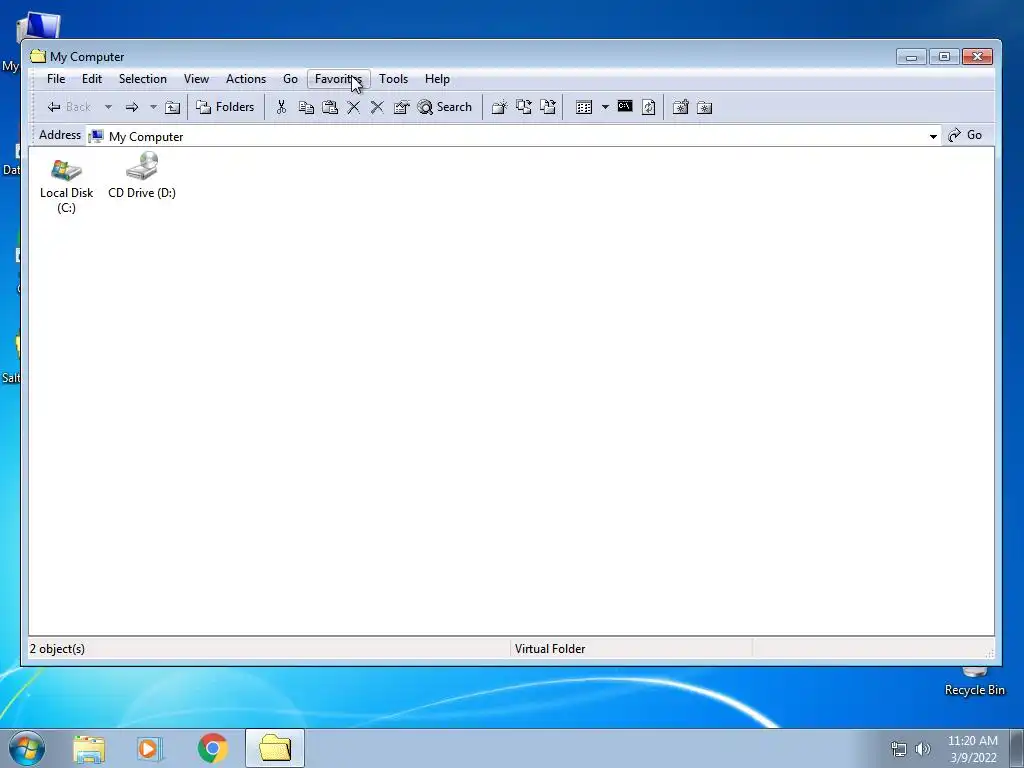Click the first Delete X icon
This screenshot has width=1024, height=768.
(x=353, y=107)
